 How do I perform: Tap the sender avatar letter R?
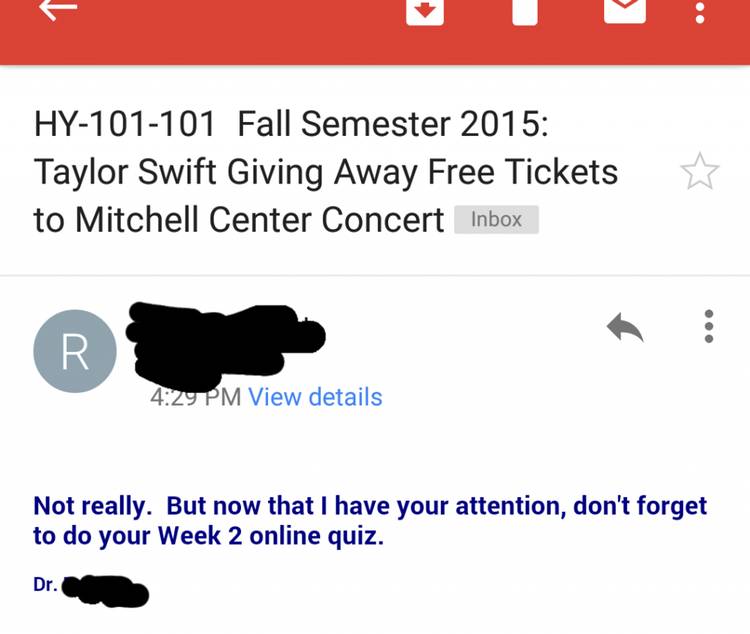75,351
